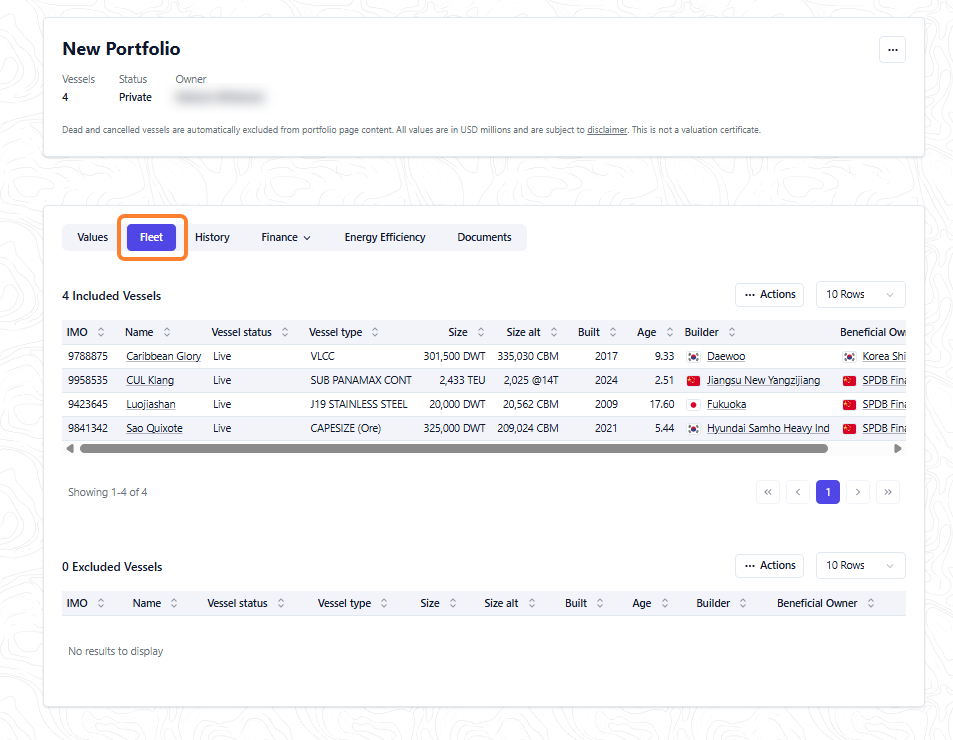Sort included vessels by Name column
Screen dimensions: 953x740
(167, 332)
